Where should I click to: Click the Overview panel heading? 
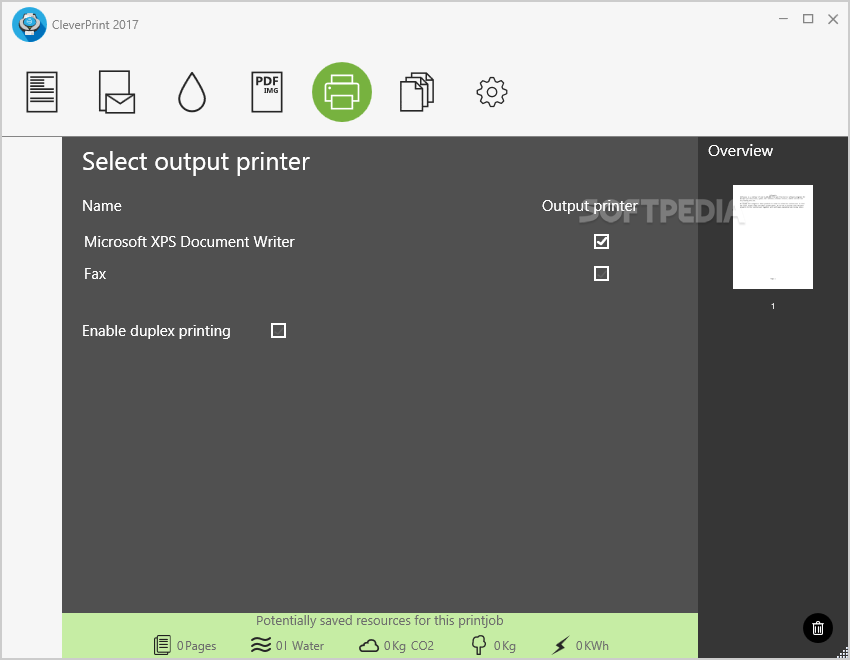[740, 151]
